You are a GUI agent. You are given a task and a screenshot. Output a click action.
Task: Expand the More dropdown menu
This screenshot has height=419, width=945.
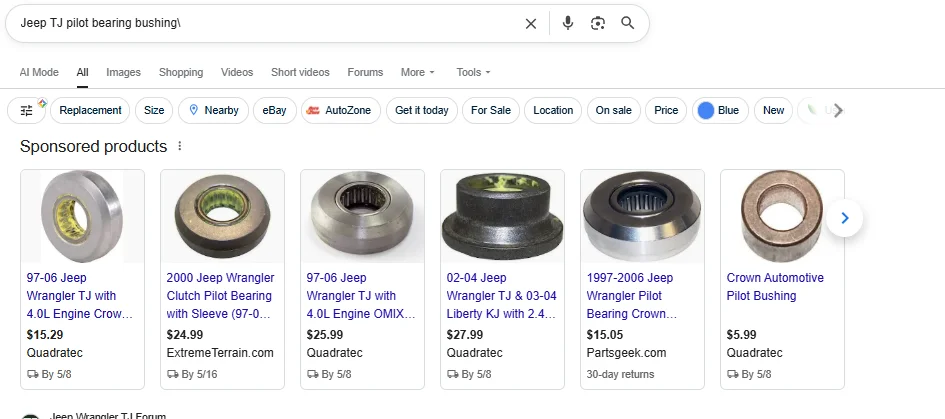(418, 72)
